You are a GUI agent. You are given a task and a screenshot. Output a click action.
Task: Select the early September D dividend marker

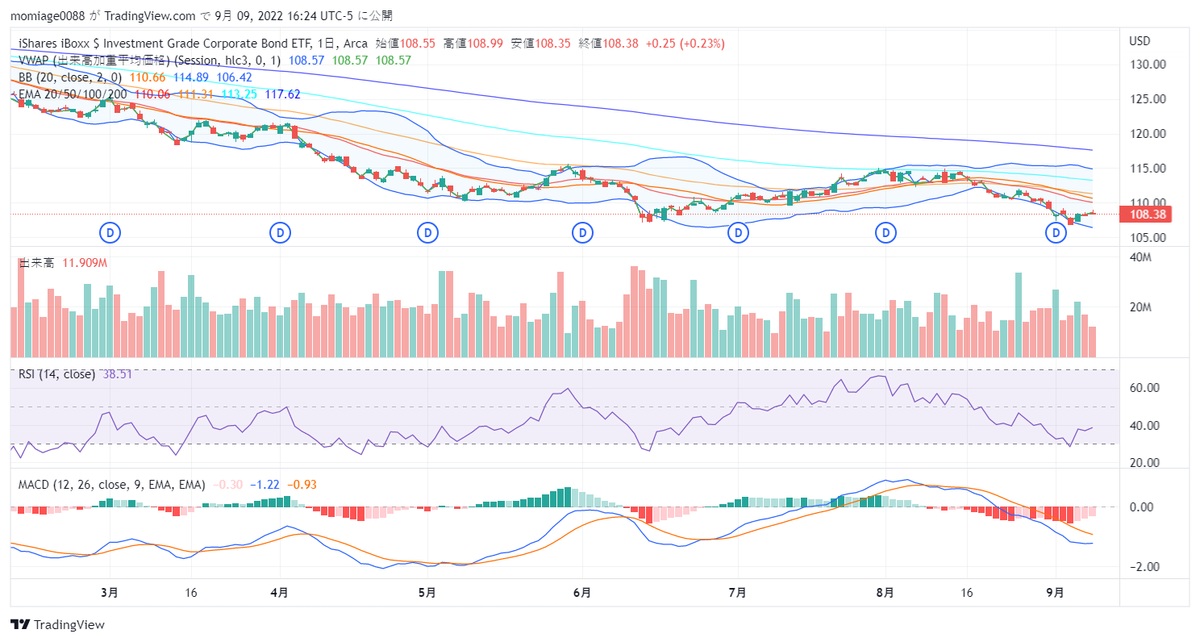(x=1056, y=232)
